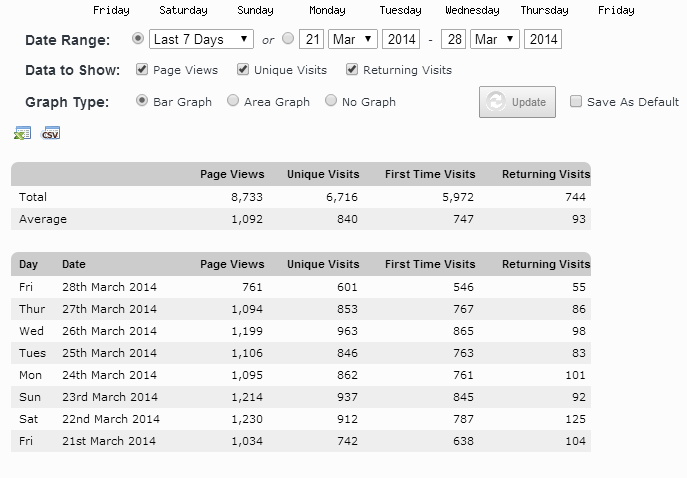This screenshot has height=478, width=687.
Task: Click the Monday graph axis label
Action: 327,10
